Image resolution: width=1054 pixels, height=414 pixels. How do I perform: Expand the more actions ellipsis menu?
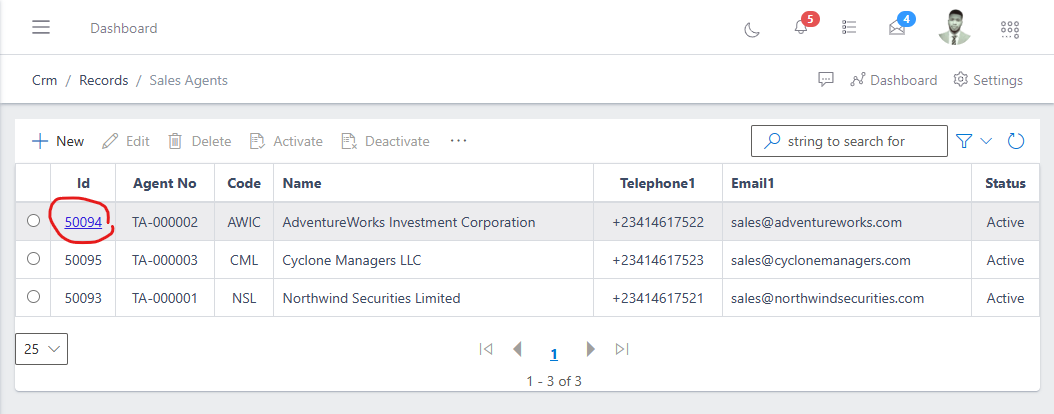pos(458,141)
